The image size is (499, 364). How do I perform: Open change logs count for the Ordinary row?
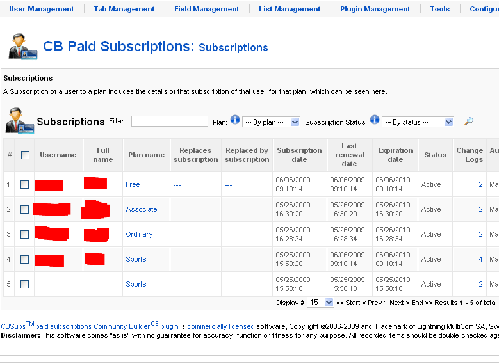coord(480,234)
